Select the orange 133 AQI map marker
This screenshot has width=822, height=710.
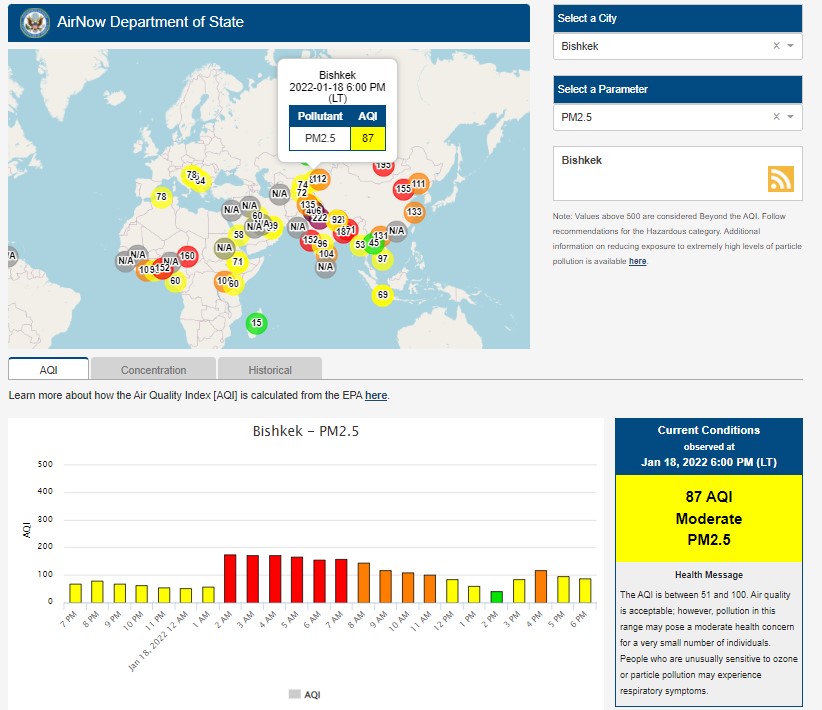click(x=414, y=212)
